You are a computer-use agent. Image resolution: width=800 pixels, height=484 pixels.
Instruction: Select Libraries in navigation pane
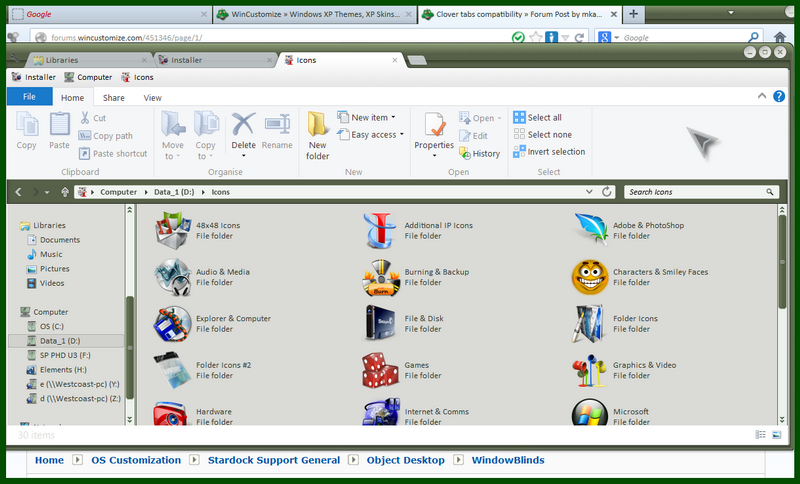pos(49,225)
